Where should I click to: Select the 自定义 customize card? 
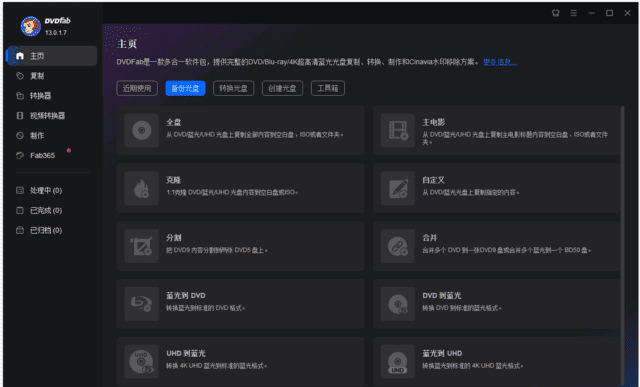coord(496,188)
